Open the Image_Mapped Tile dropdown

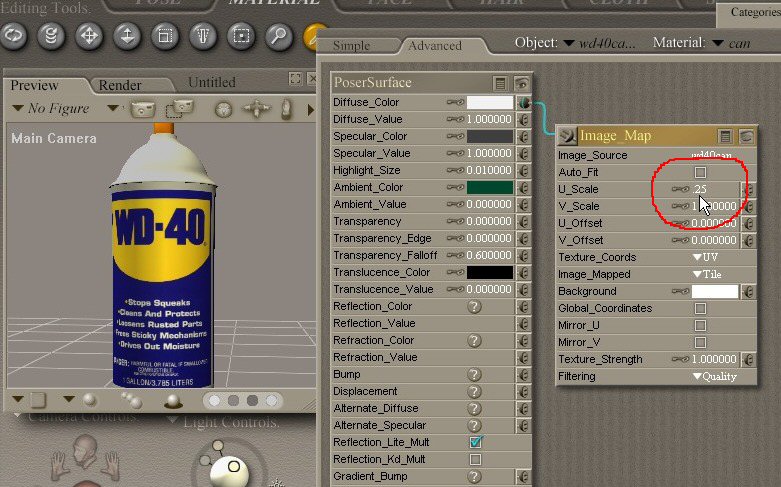click(707, 274)
